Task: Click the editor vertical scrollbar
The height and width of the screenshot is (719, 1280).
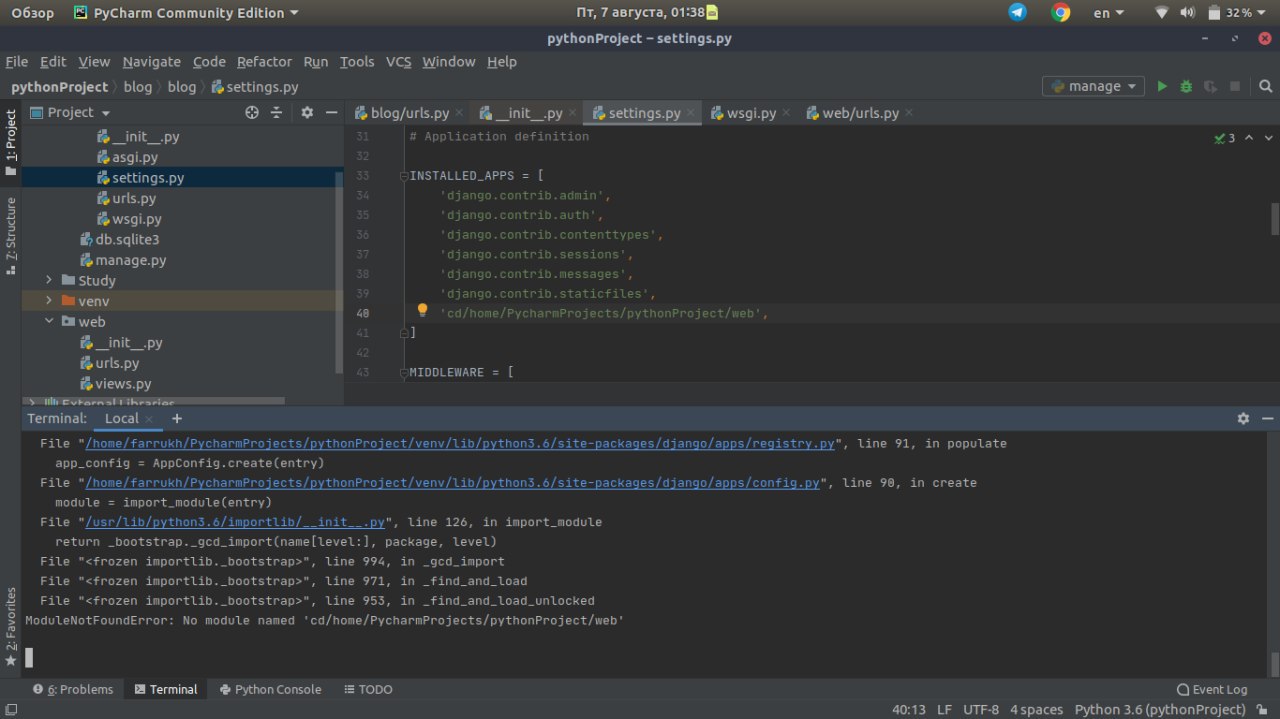Action: coord(1275,218)
